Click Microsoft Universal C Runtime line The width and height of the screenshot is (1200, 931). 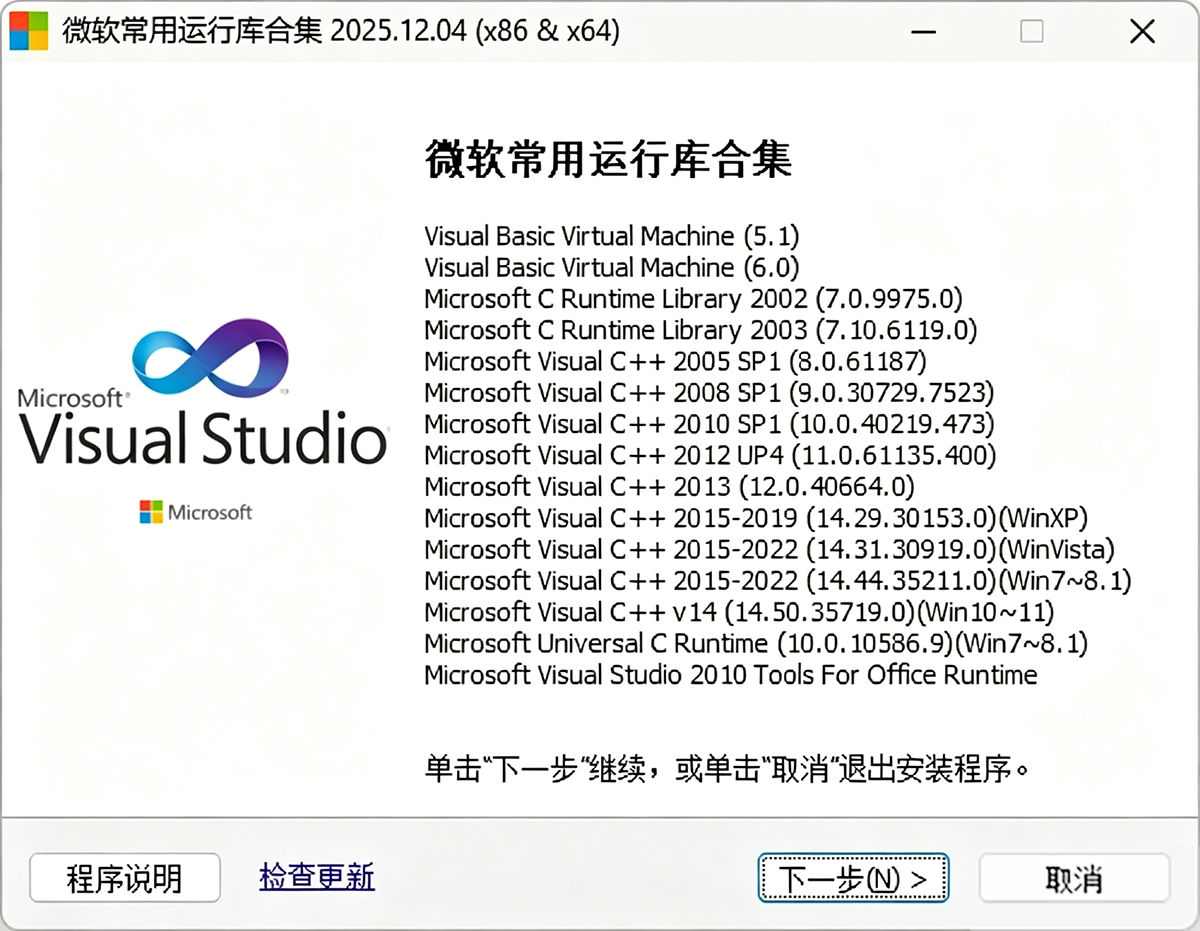(756, 643)
